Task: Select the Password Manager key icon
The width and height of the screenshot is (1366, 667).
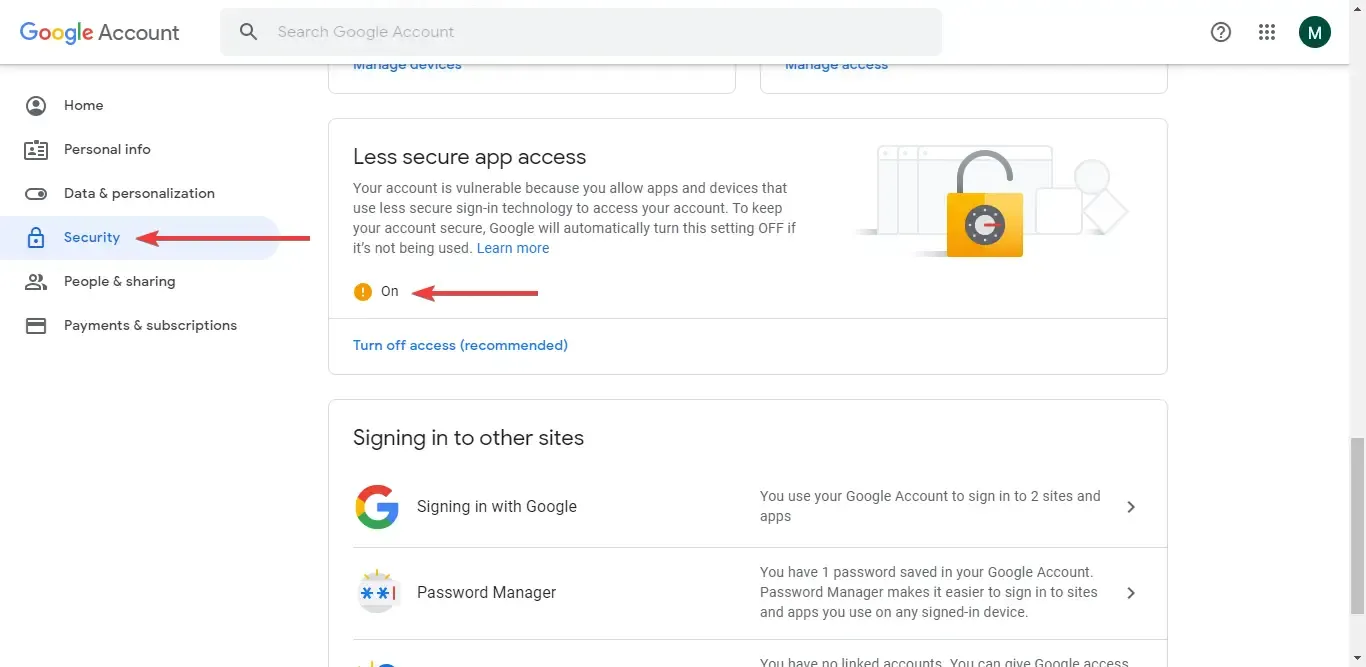Action: pos(378,591)
